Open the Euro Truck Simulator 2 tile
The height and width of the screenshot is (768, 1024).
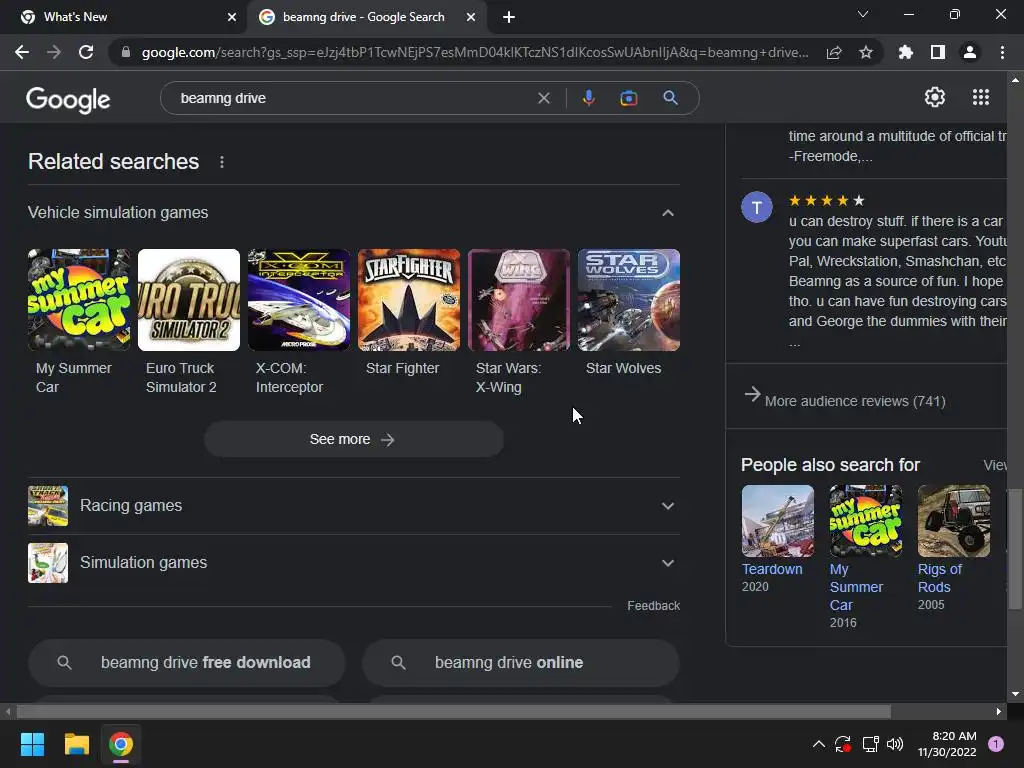click(x=189, y=321)
